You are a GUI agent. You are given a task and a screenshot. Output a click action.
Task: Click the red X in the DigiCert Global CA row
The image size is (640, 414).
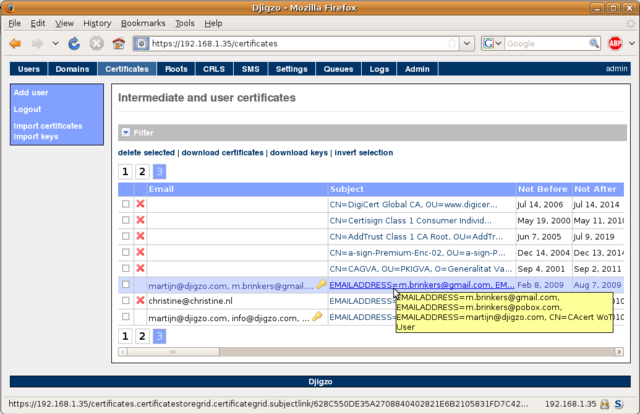pos(140,204)
